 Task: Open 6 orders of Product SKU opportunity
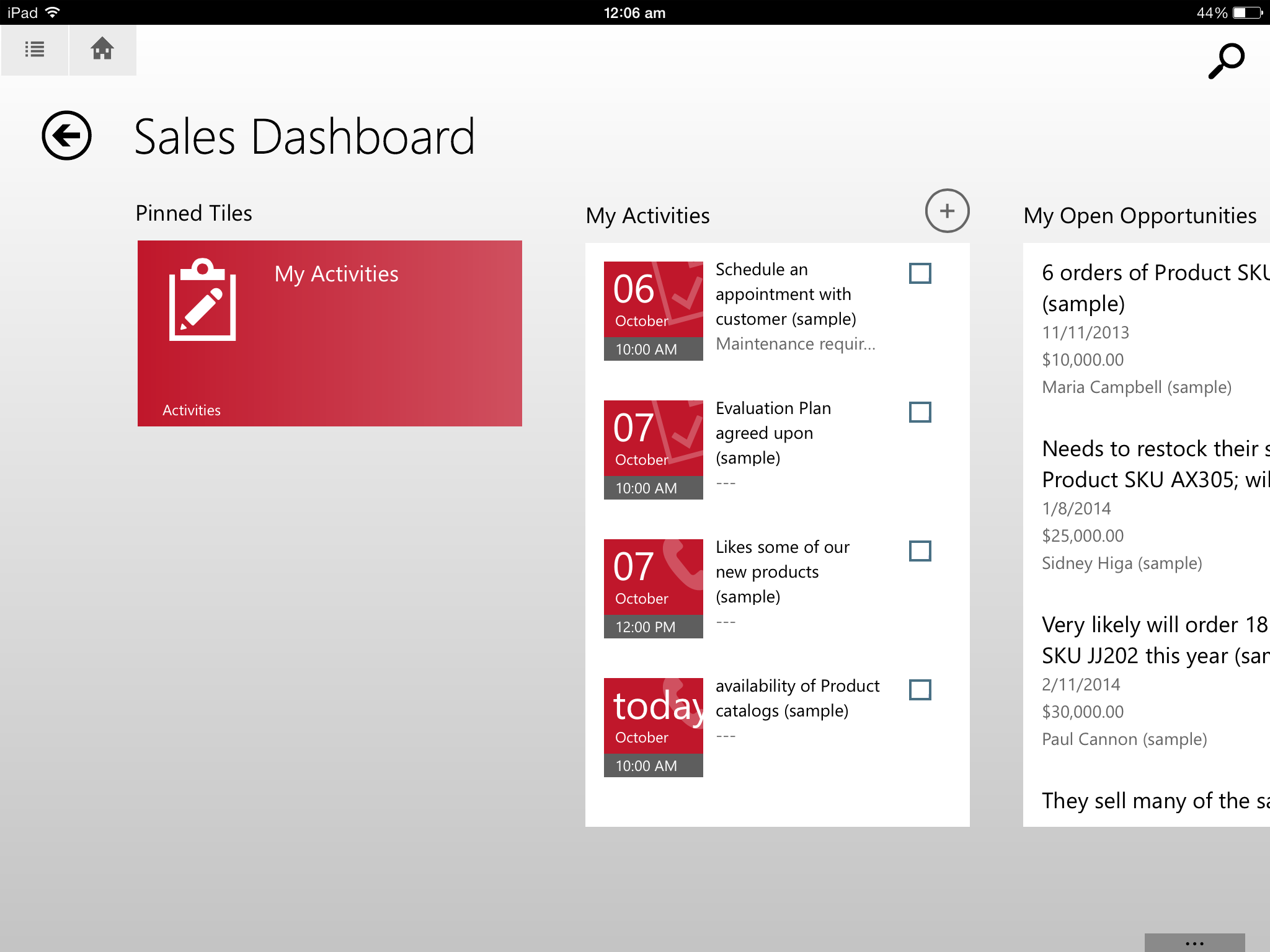(x=1153, y=288)
